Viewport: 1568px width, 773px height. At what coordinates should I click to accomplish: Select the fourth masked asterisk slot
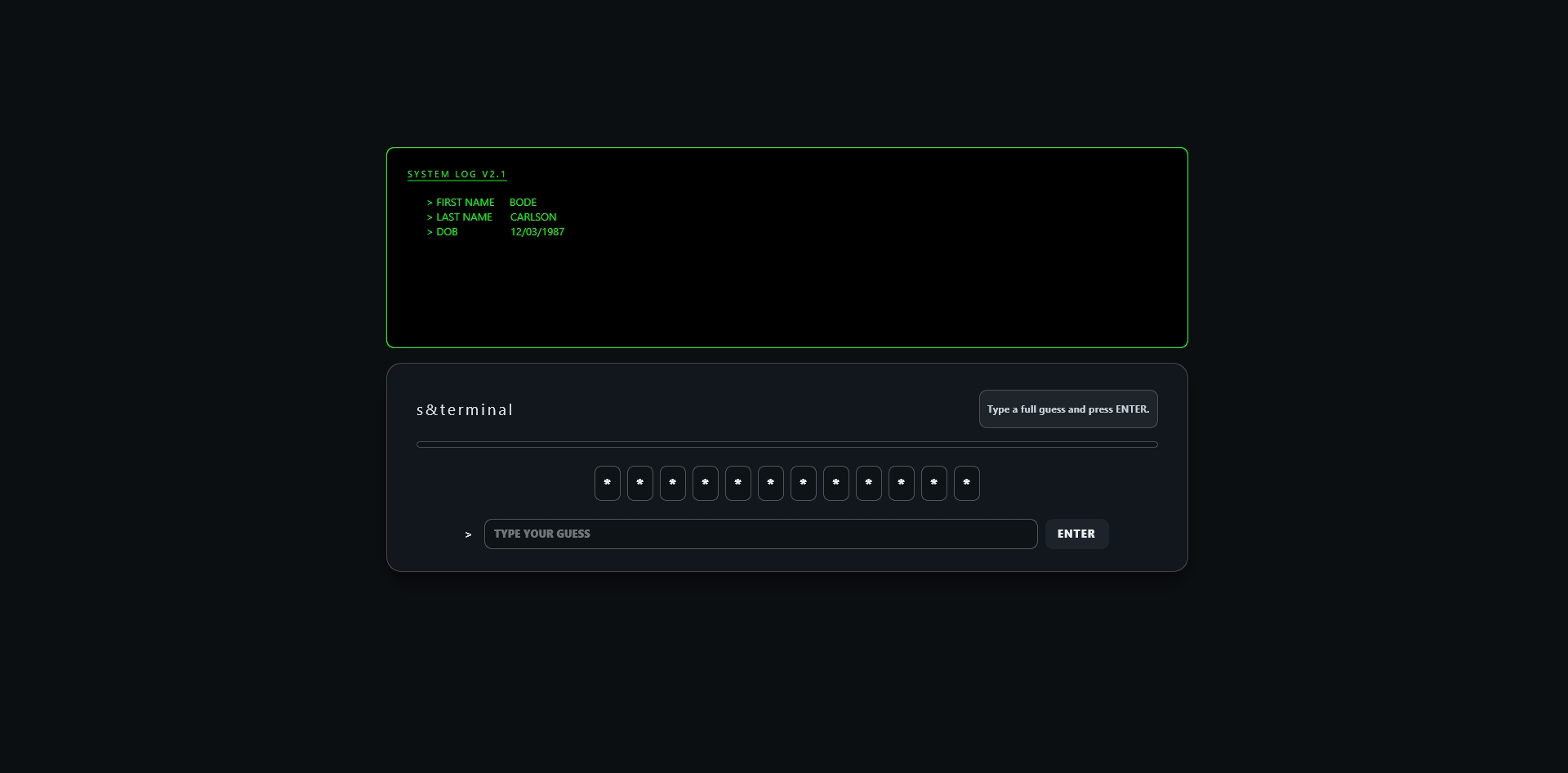pyautogui.click(x=705, y=483)
